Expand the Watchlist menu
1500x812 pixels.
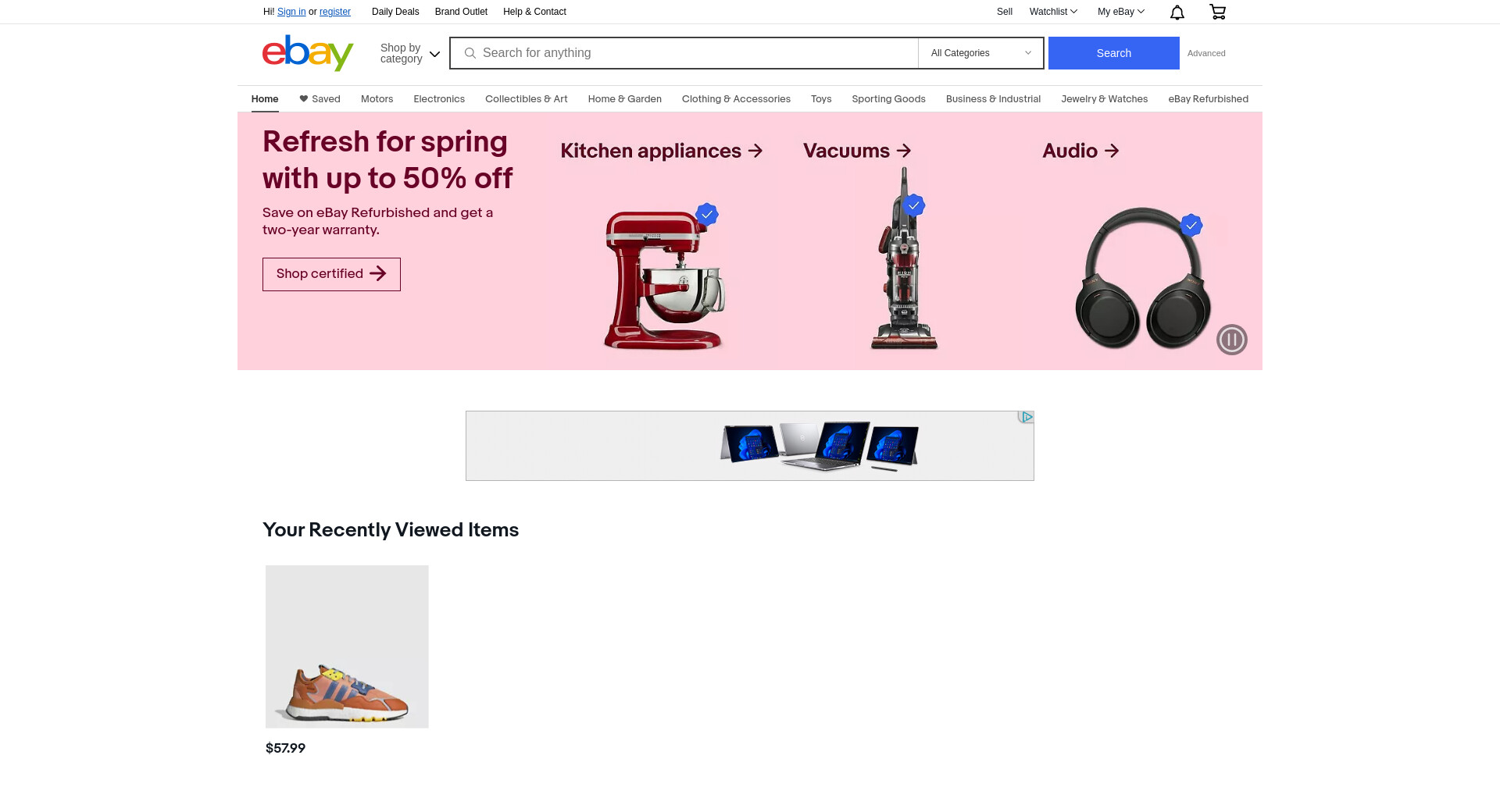point(1053,12)
